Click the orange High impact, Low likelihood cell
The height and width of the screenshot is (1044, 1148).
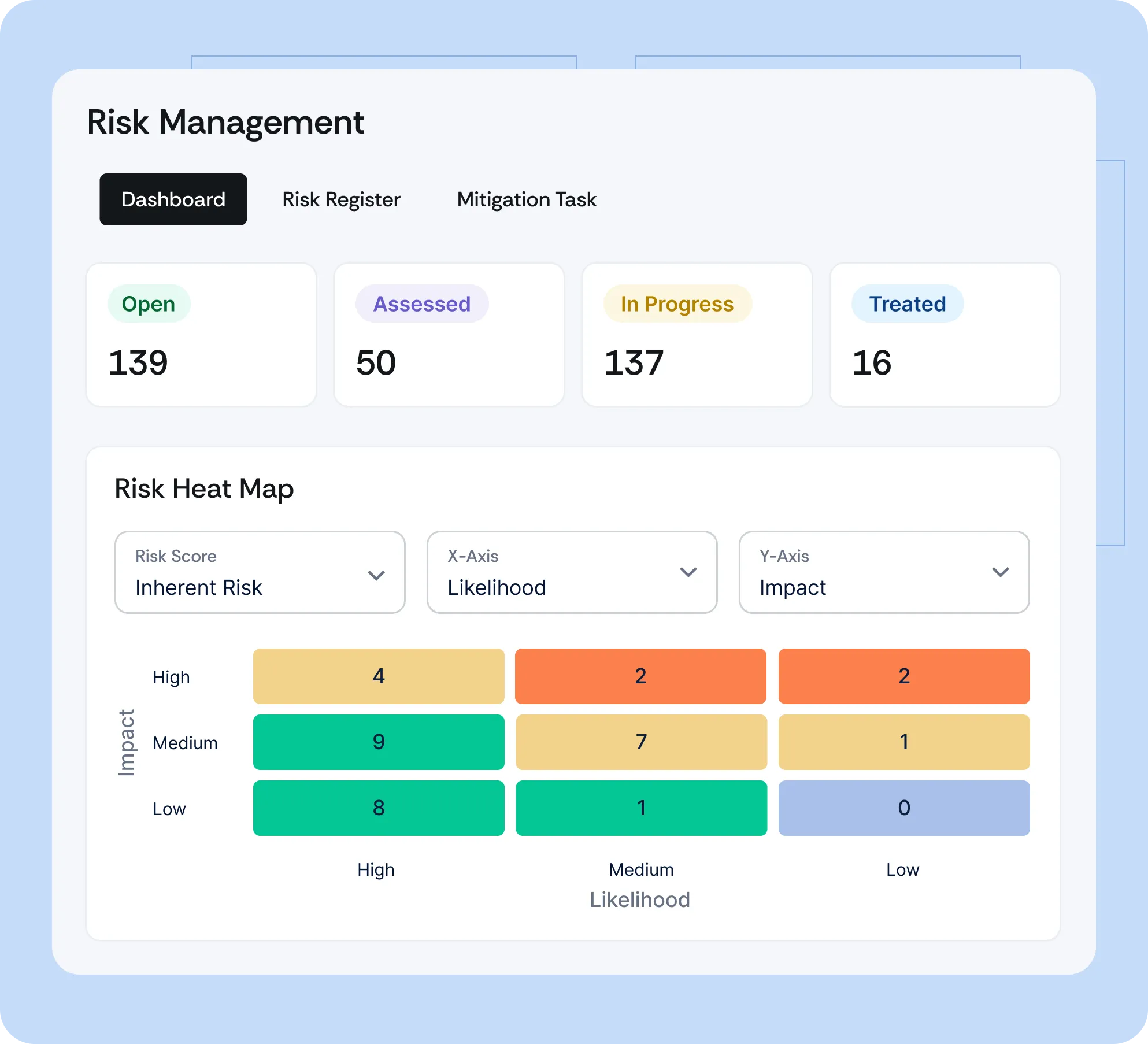tap(904, 676)
